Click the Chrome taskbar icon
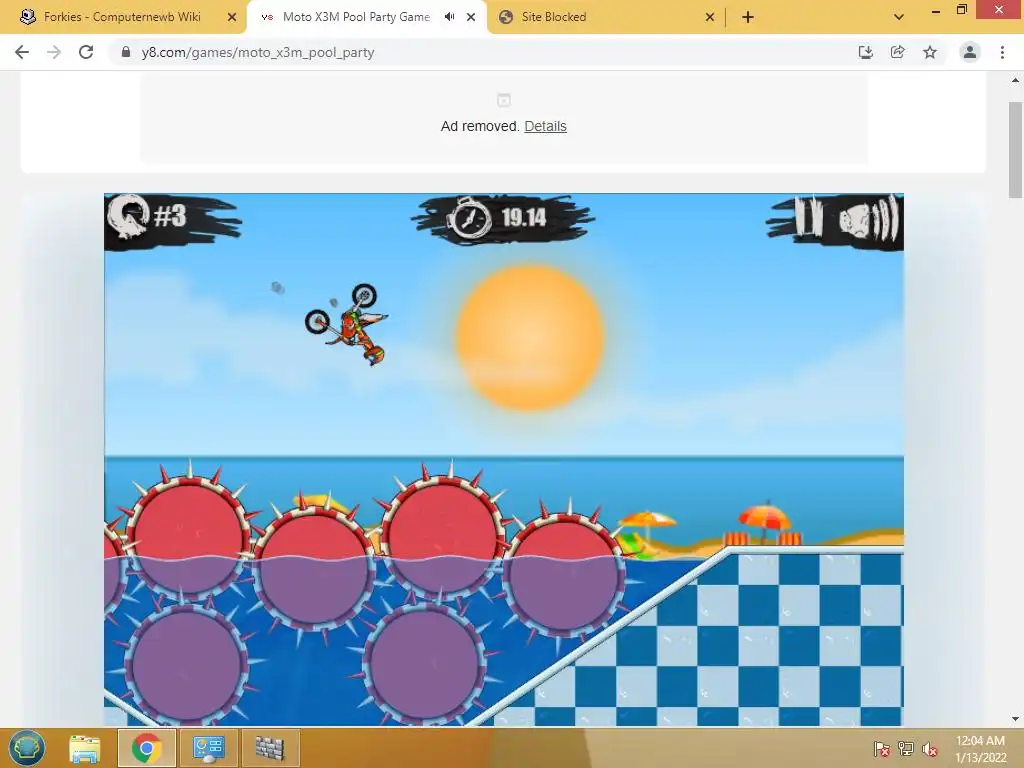1024x768 pixels. (146, 748)
